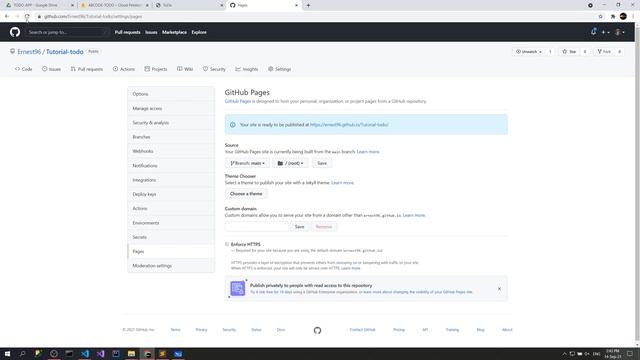
Task: Open a new browser tab
Action: (308, 5)
